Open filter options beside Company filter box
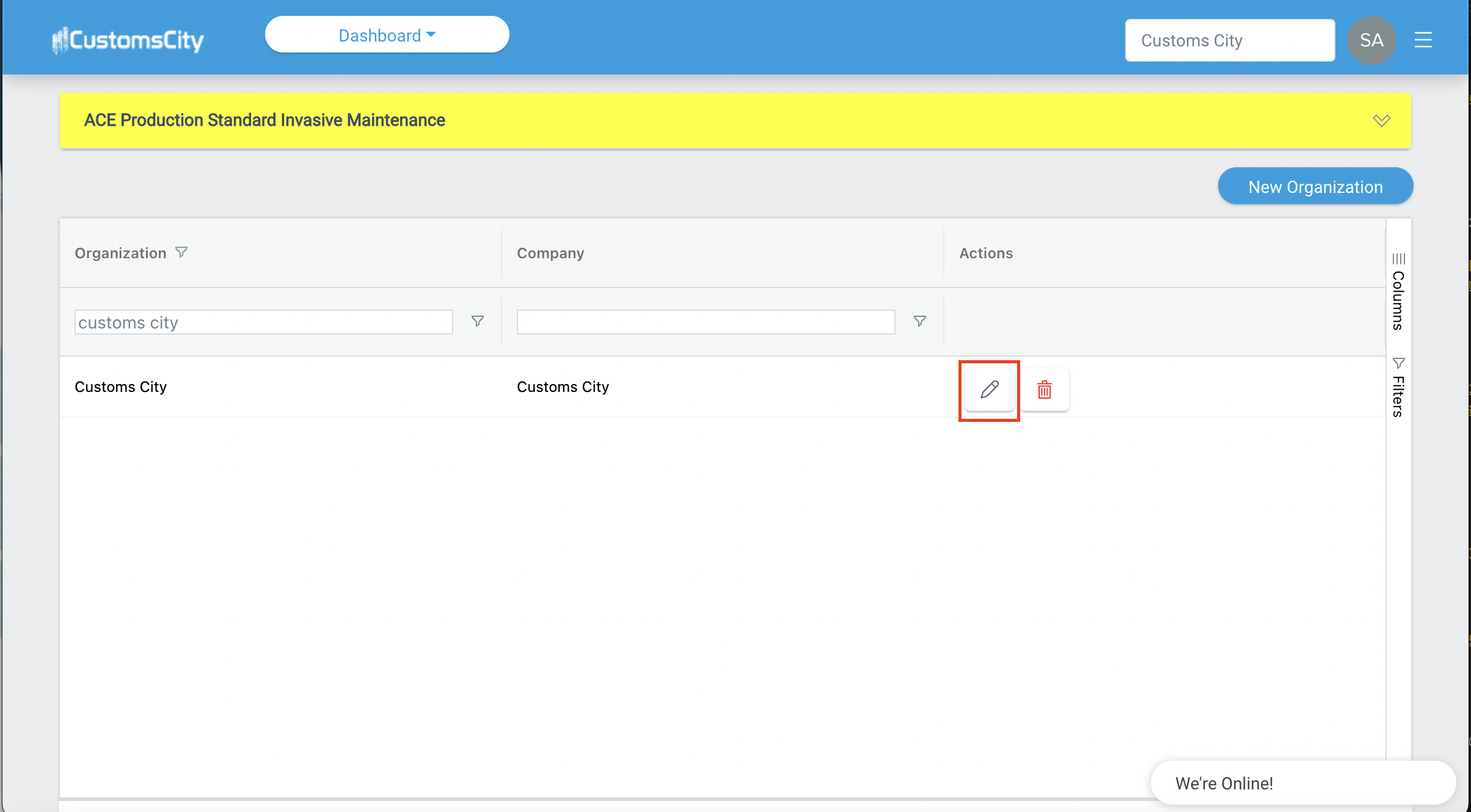The height and width of the screenshot is (812, 1471). 920,321
